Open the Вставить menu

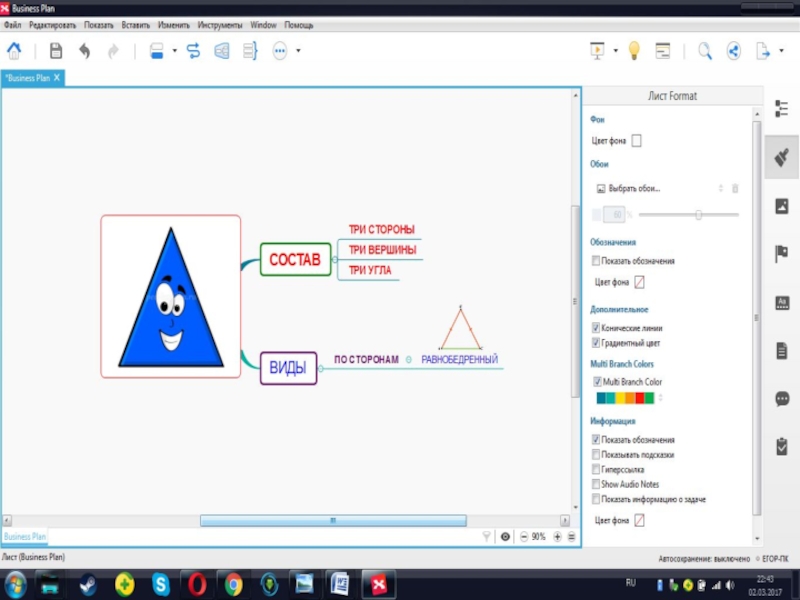[x=135, y=24]
